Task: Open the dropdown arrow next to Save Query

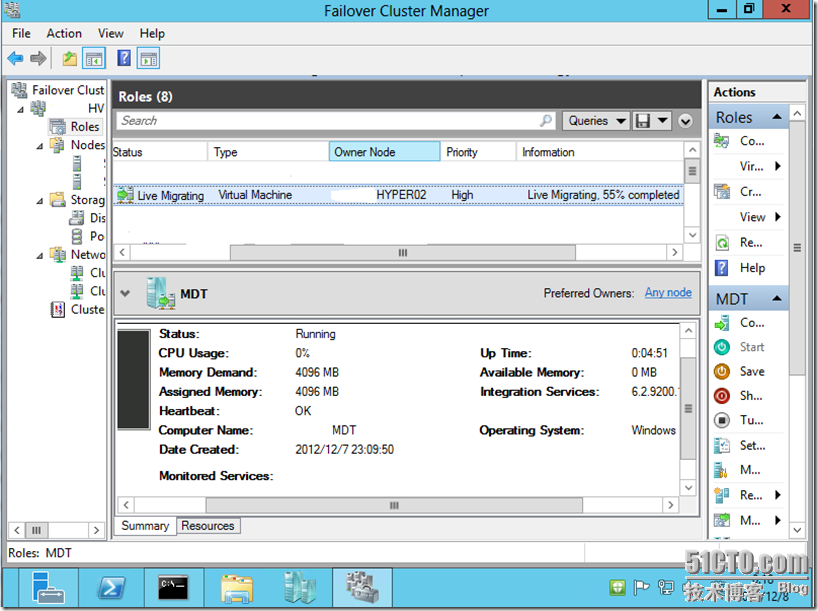Action: [663, 121]
